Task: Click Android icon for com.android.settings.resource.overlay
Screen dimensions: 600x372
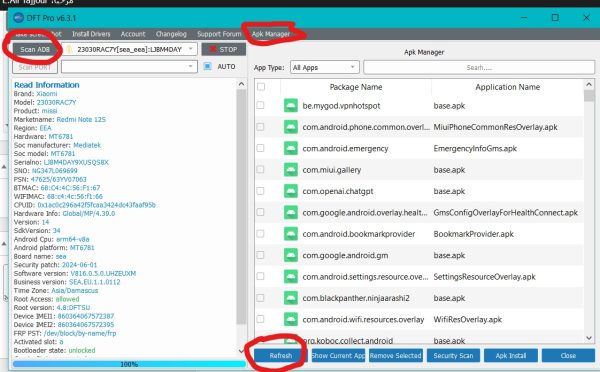Action: pos(291,277)
